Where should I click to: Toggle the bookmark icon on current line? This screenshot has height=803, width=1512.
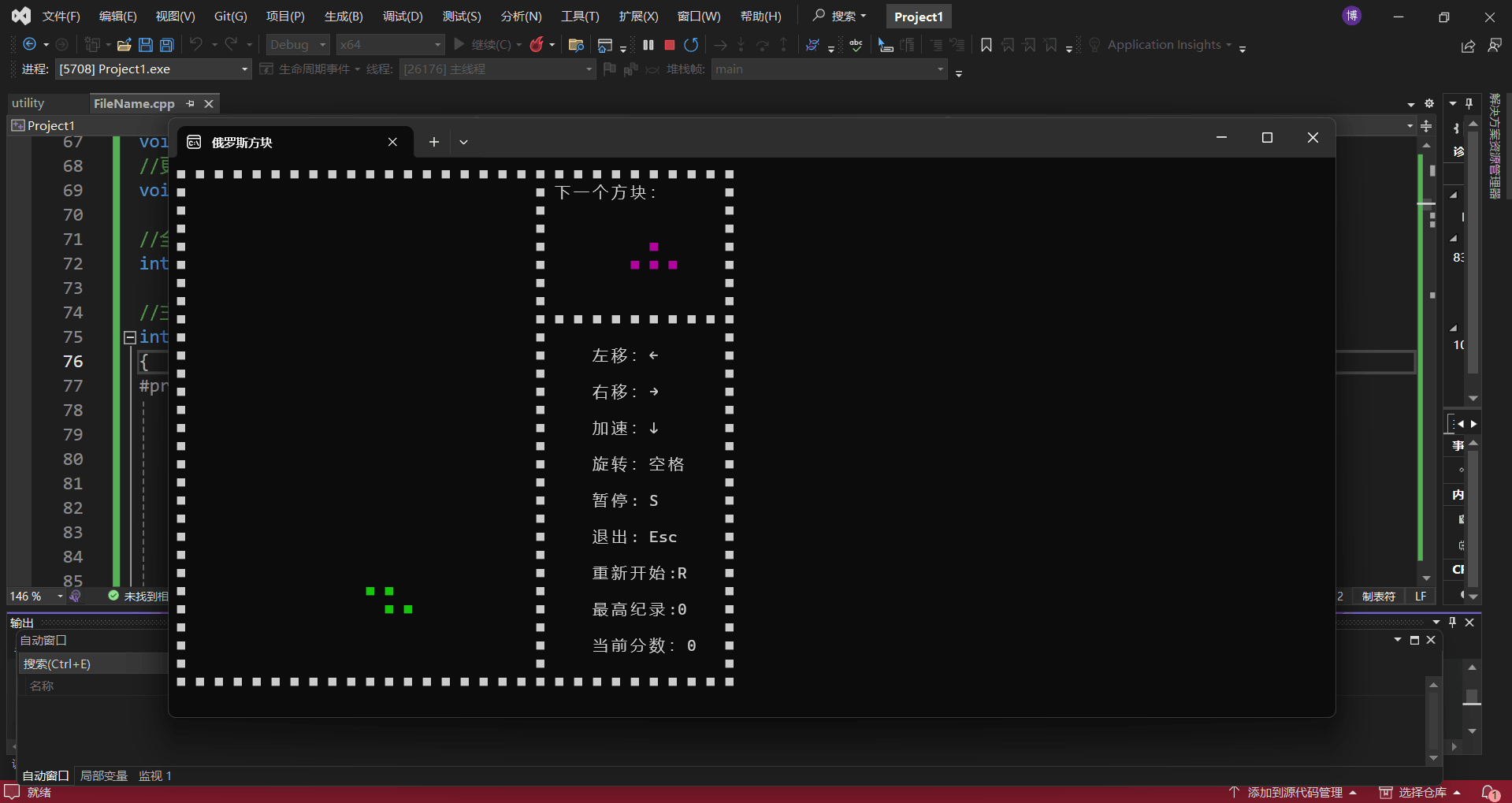986,45
